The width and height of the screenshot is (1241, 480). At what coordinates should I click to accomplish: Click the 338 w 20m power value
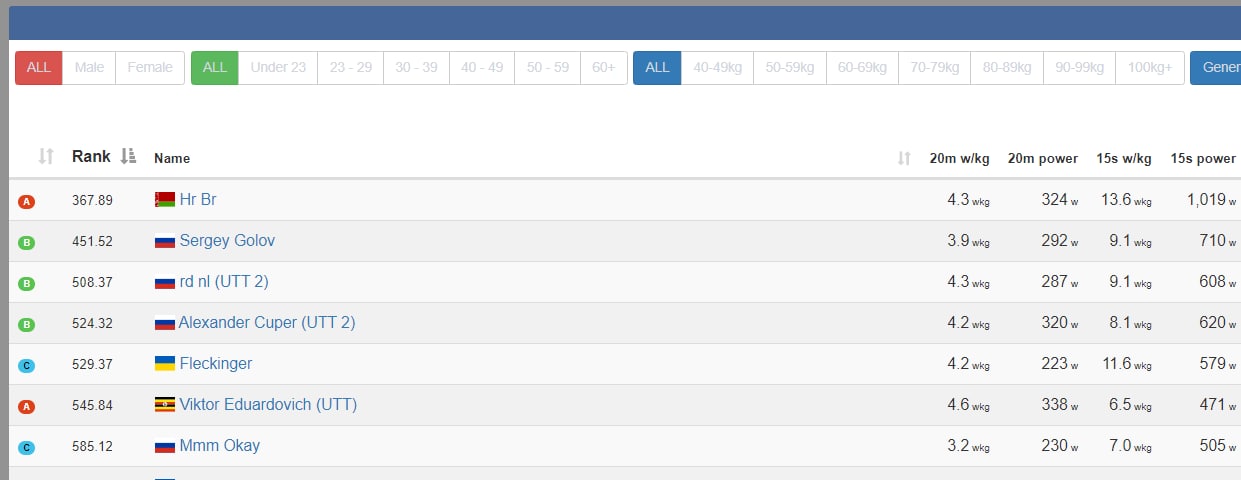pos(1060,405)
